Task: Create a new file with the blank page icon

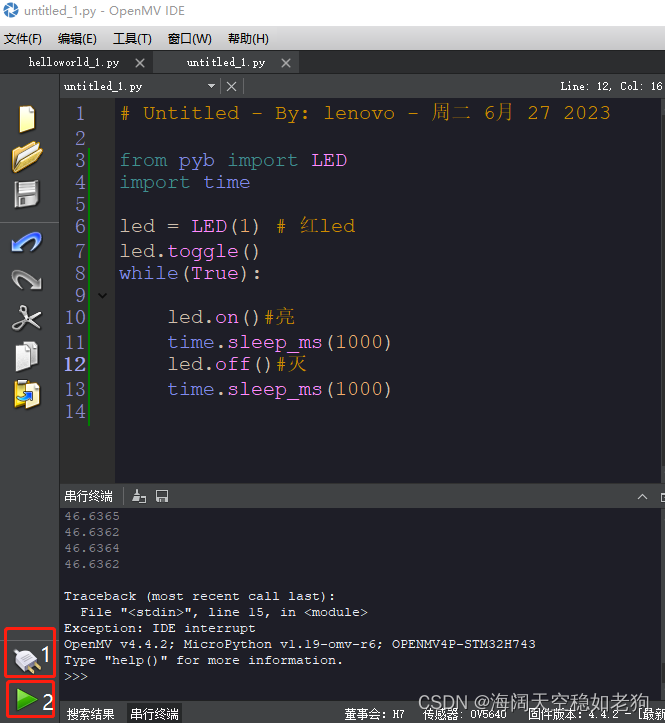Action: point(27,119)
